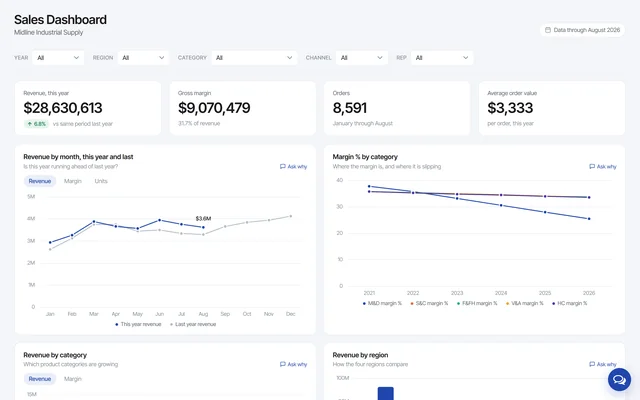Switch to Margin tab in Revenue by month chart
This screenshot has width=640, height=400.
coord(73,181)
